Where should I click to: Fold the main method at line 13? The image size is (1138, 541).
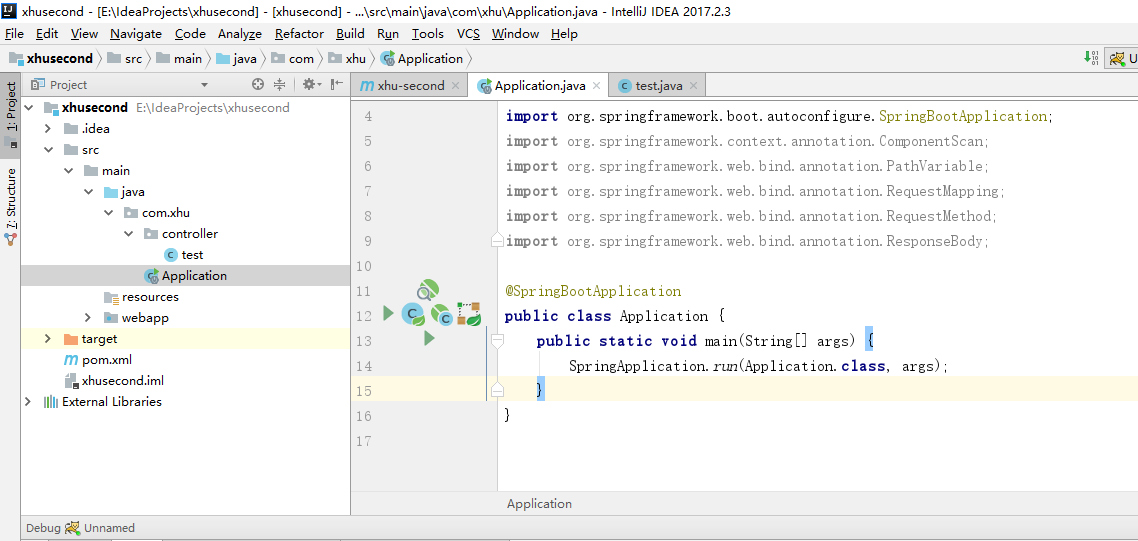point(497,339)
